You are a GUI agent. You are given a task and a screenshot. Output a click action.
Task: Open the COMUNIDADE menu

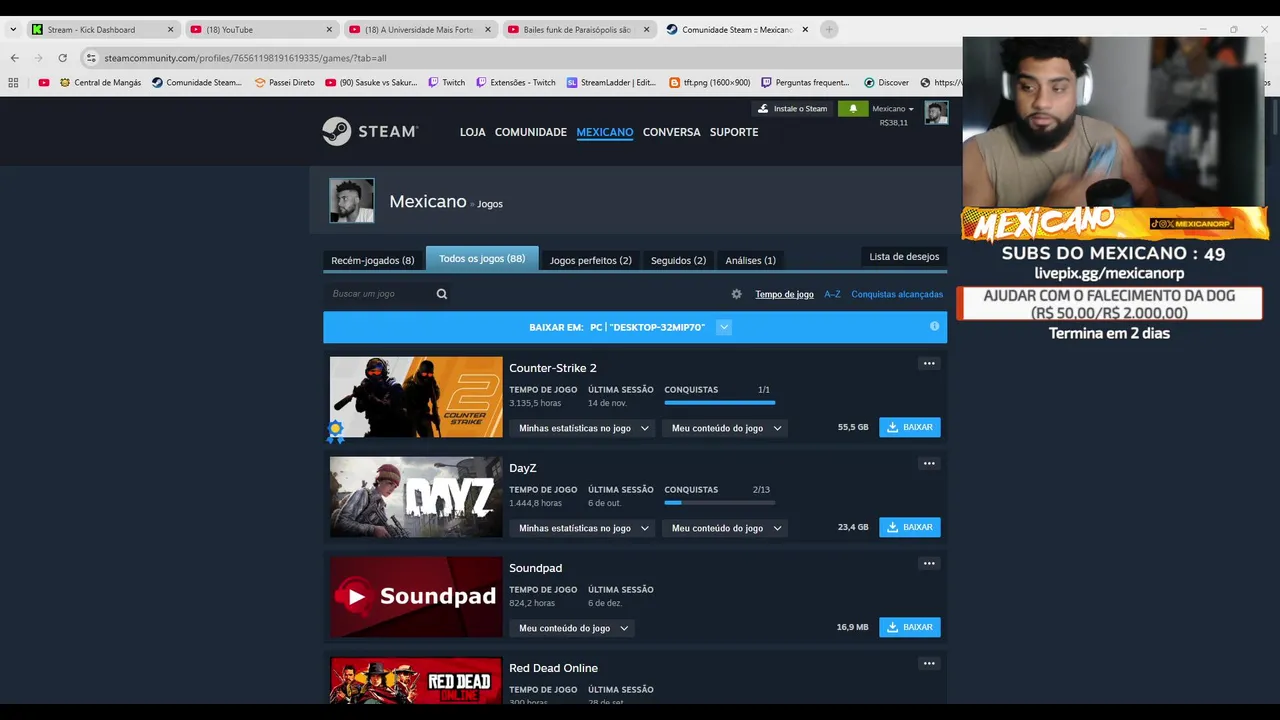pyautogui.click(x=531, y=132)
